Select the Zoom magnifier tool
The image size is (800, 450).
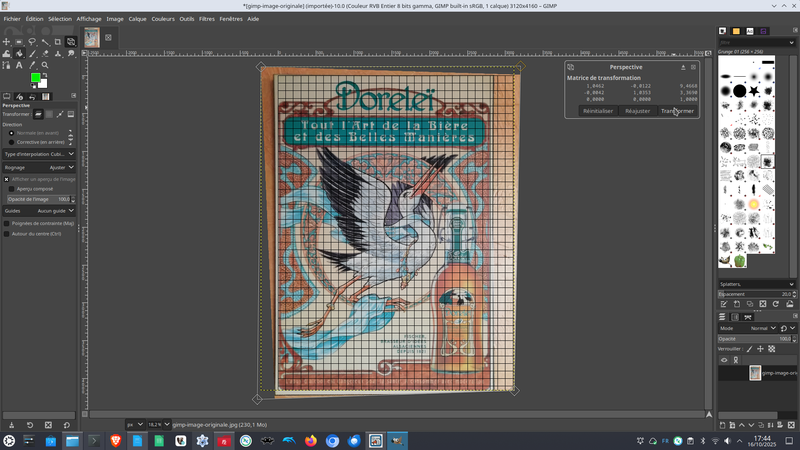(45, 65)
